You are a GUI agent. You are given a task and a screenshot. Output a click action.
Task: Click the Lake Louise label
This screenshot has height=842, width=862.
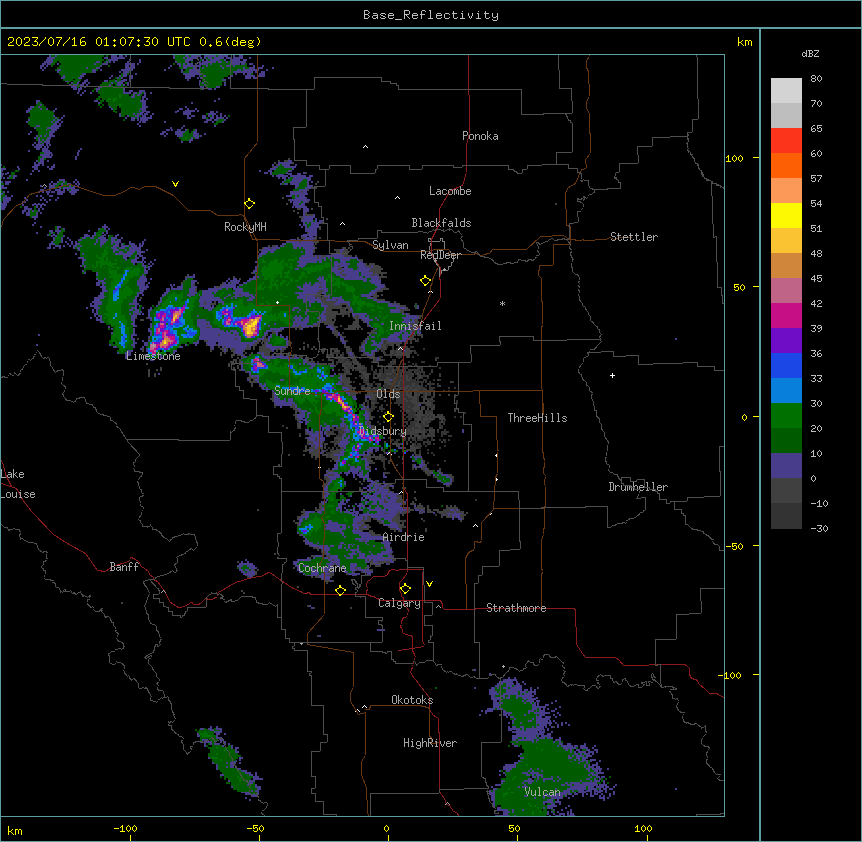point(18,484)
